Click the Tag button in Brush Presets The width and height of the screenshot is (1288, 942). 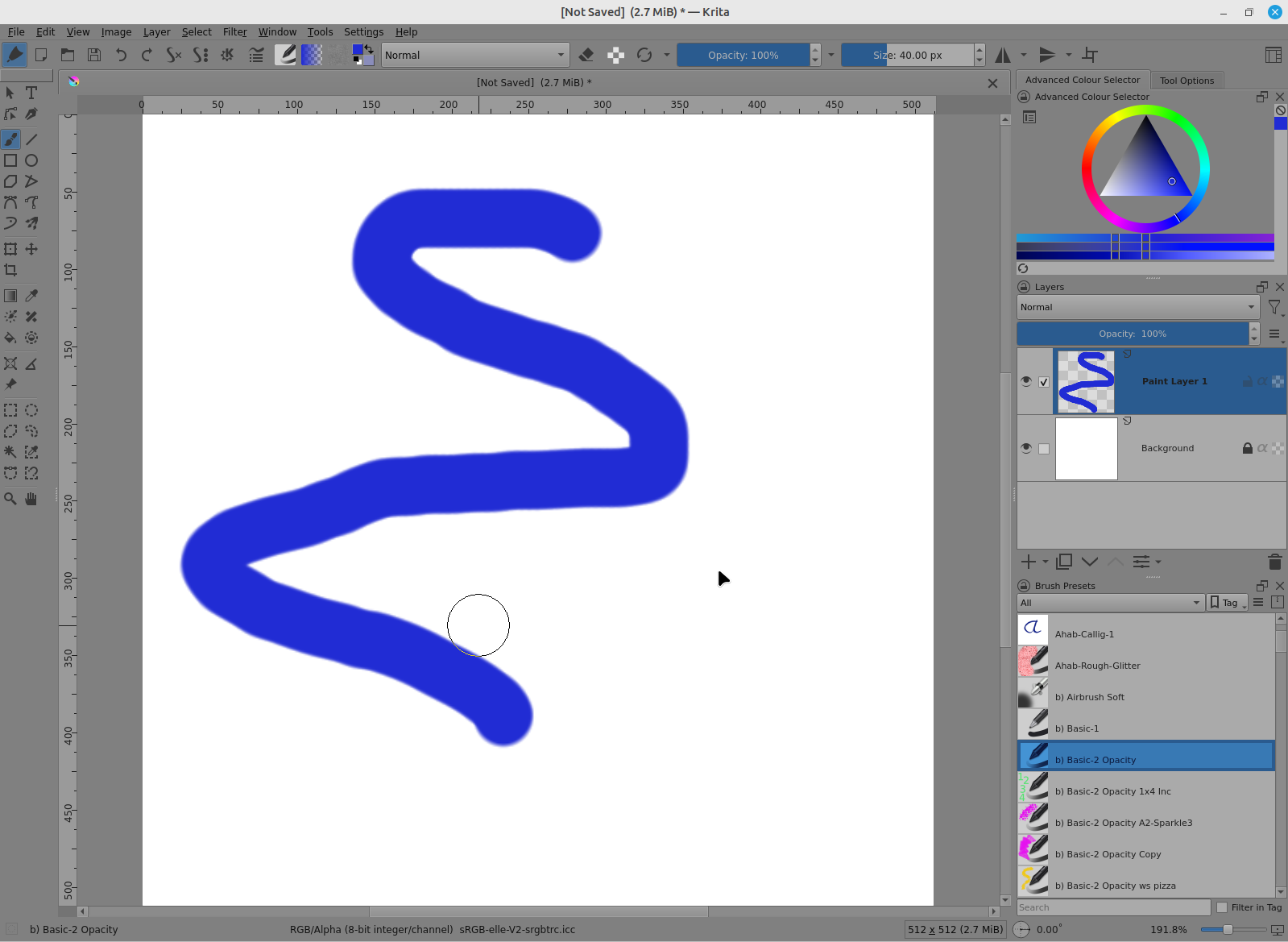(1228, 603)
